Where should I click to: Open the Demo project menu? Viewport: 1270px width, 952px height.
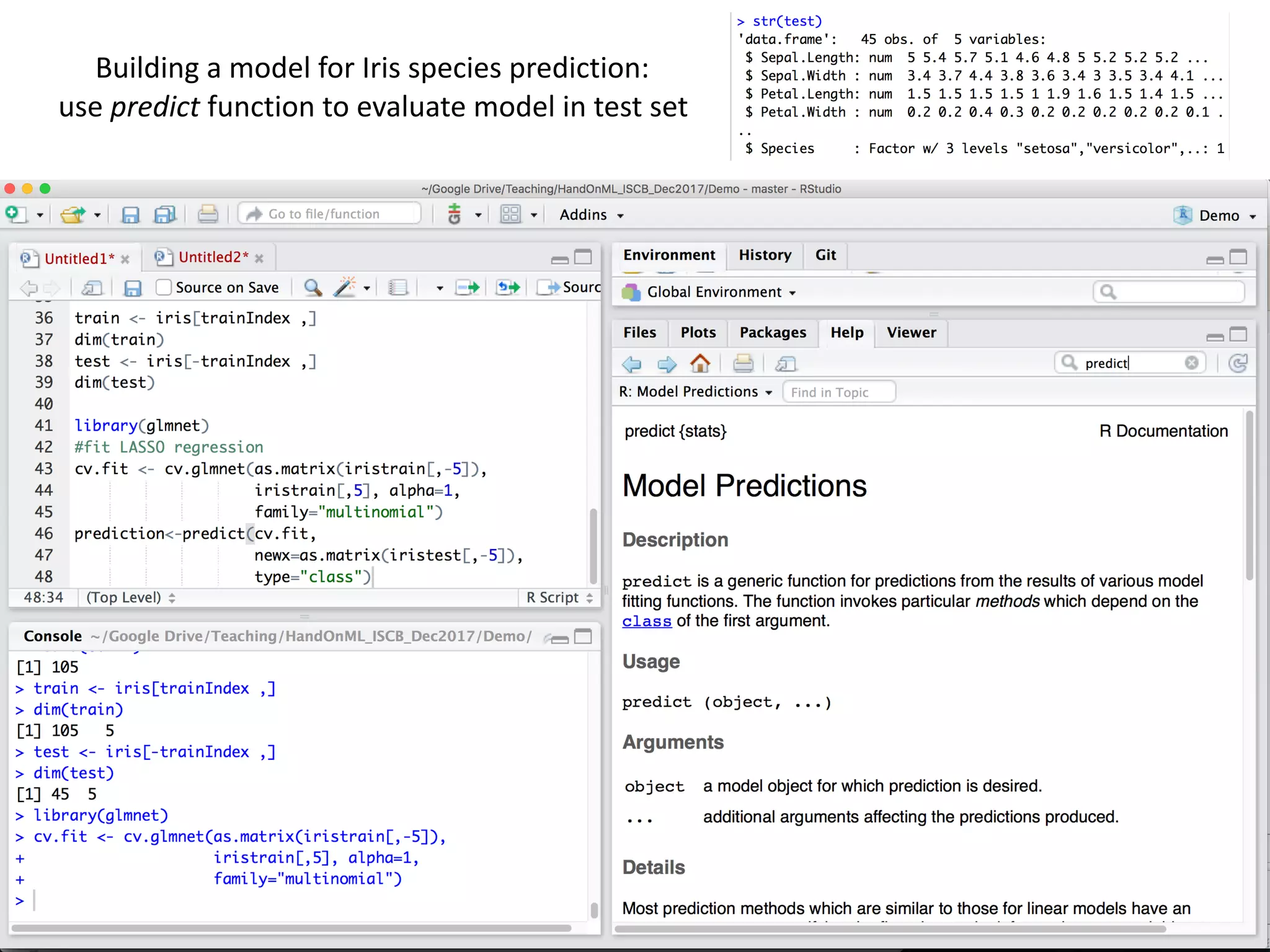click(1215, 215)
